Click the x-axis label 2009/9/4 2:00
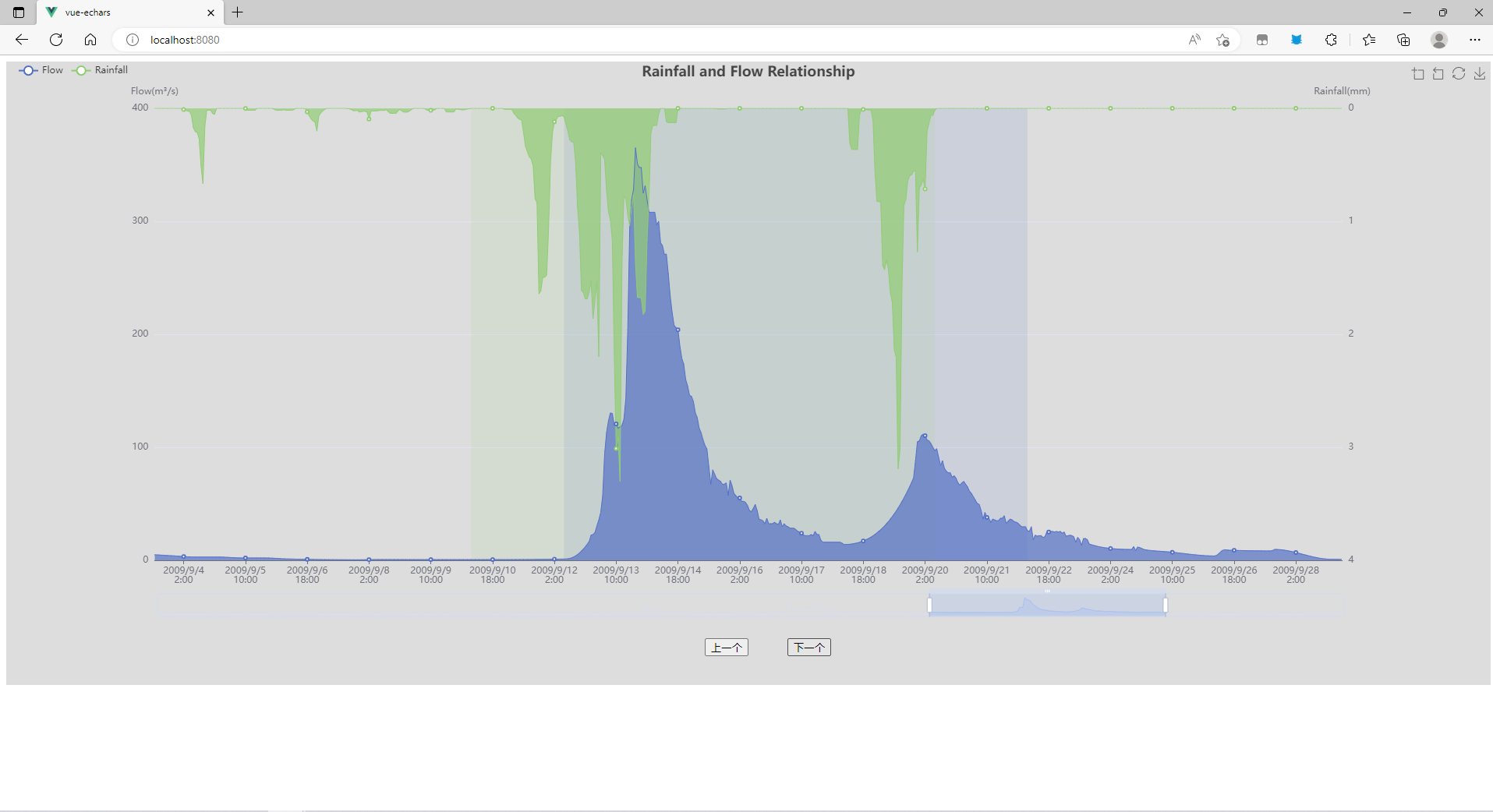This screenshot has width=1493, height=812. (183, 575)
